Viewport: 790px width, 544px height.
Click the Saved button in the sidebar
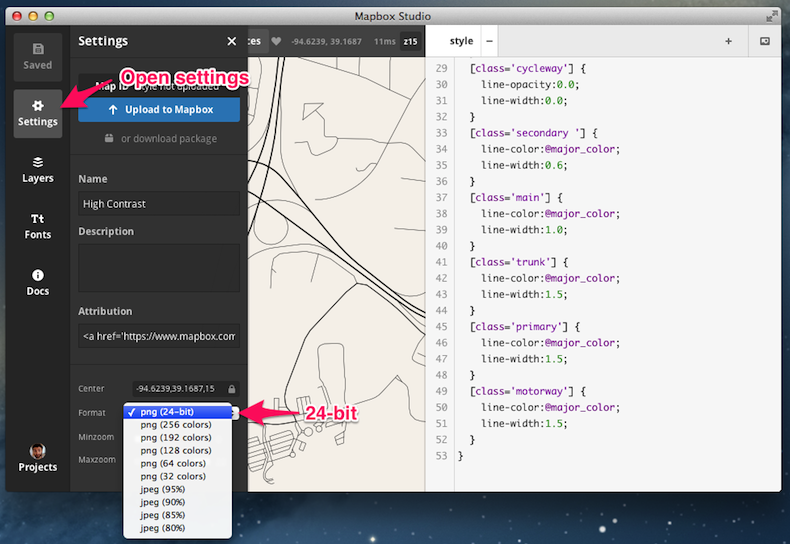38,57
